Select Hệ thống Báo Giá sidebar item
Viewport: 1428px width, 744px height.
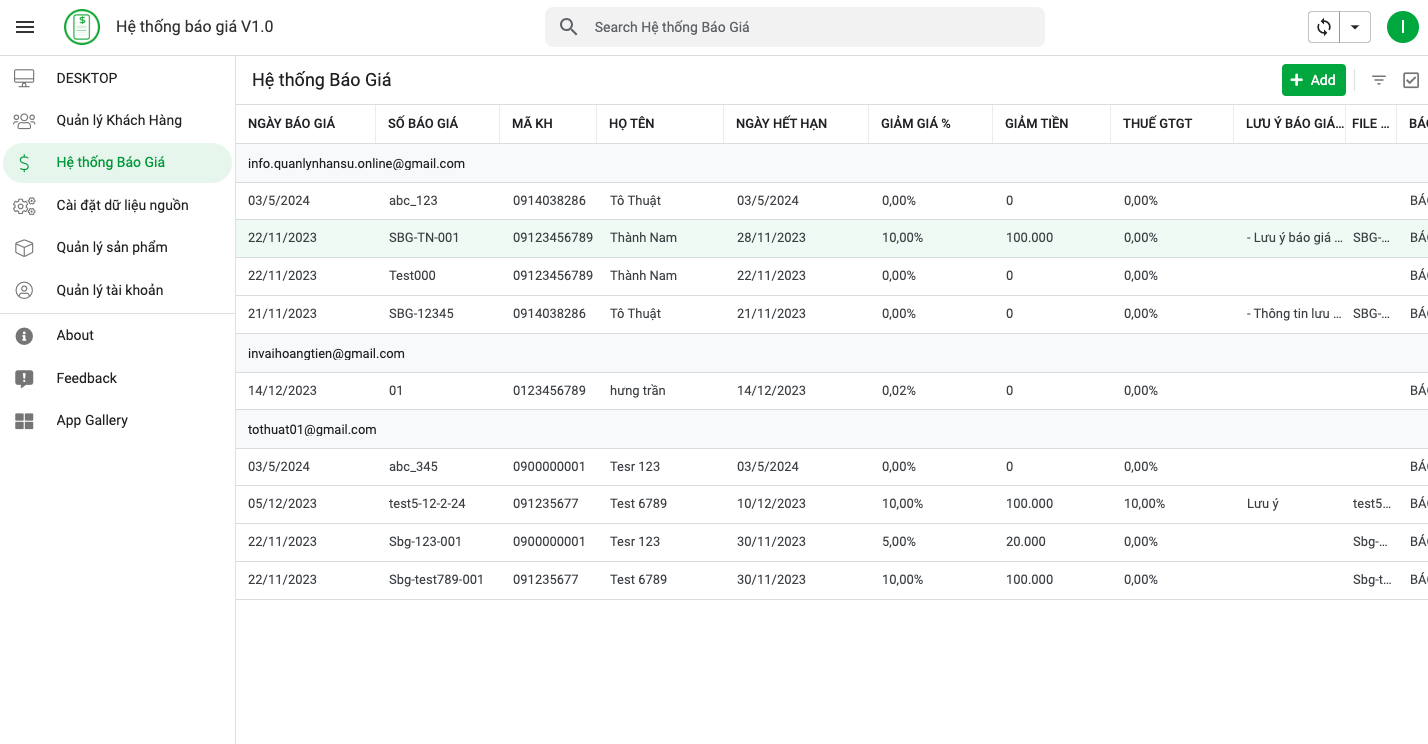(x=118, y=163)
